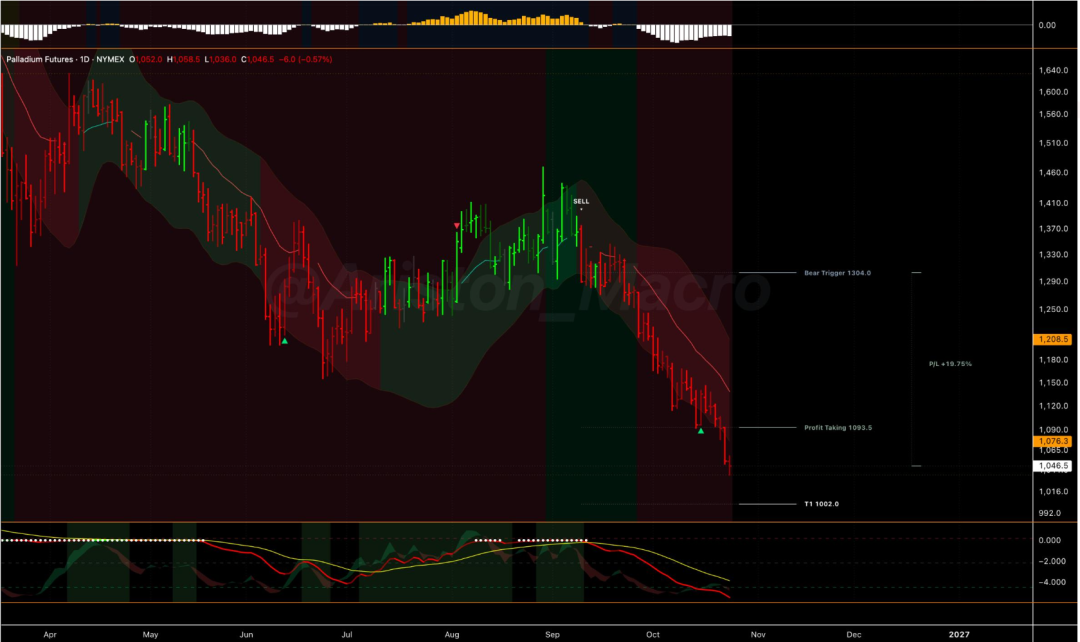Select the open value O1,052.0
The image size is (1080, 642).
point(146,59)
